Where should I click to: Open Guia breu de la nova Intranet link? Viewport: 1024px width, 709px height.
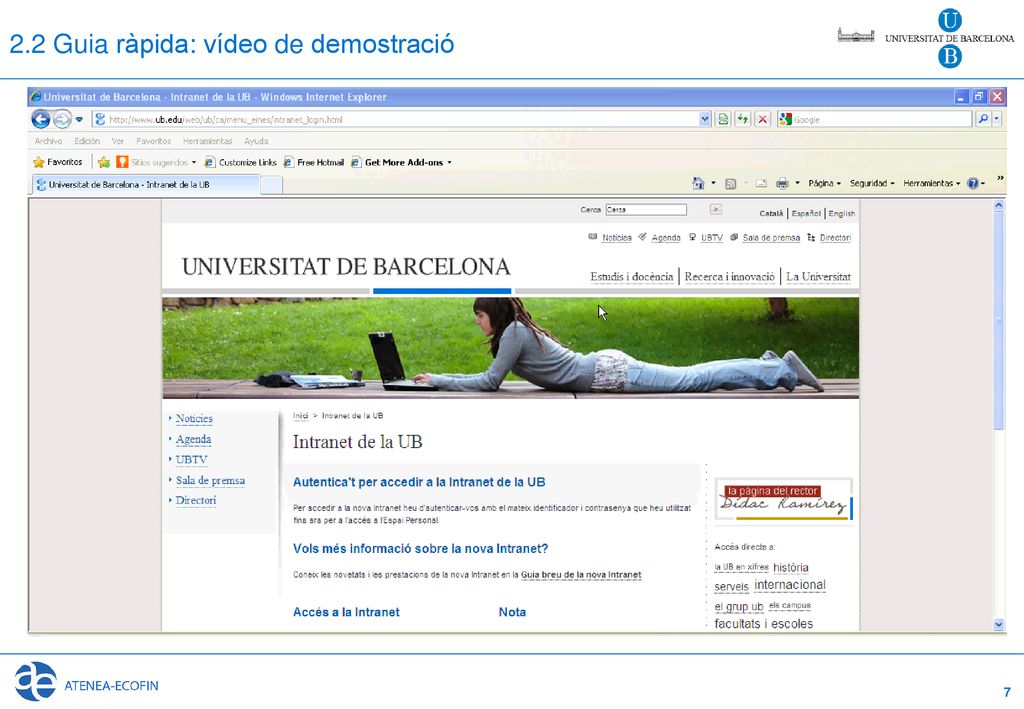tap(581, 575)
